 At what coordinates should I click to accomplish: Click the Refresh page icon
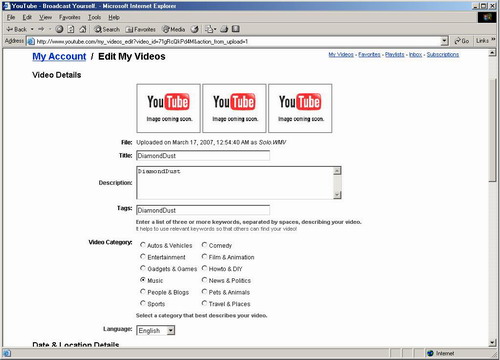tap(71, 29)
